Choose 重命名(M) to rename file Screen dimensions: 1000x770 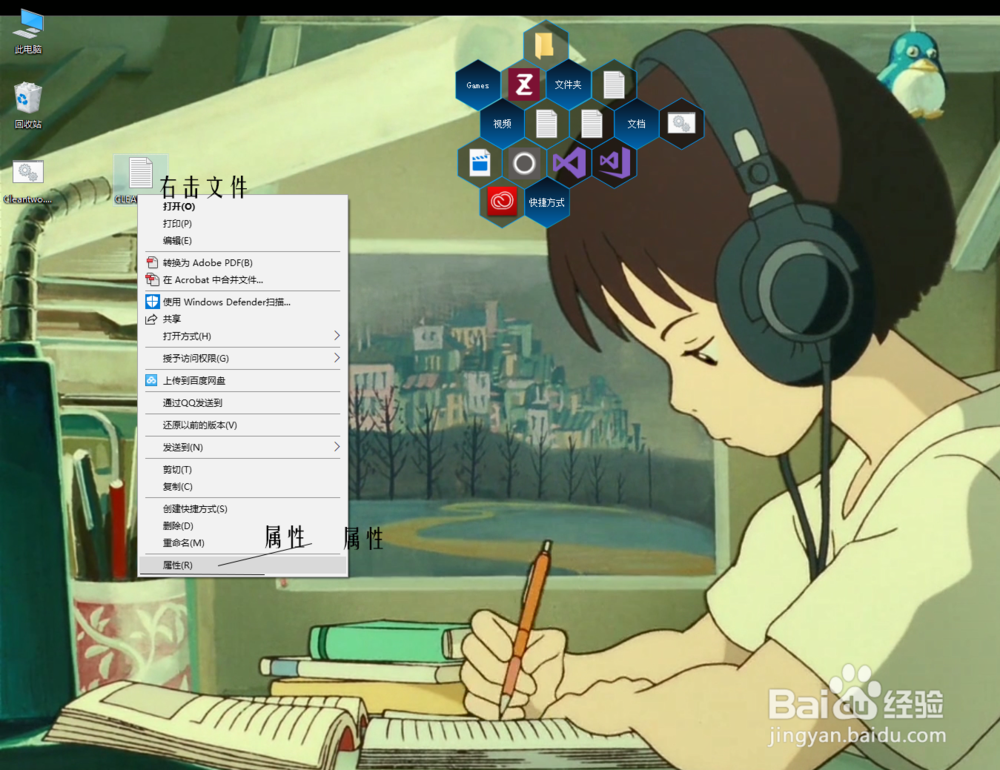[x=243, y=543]
